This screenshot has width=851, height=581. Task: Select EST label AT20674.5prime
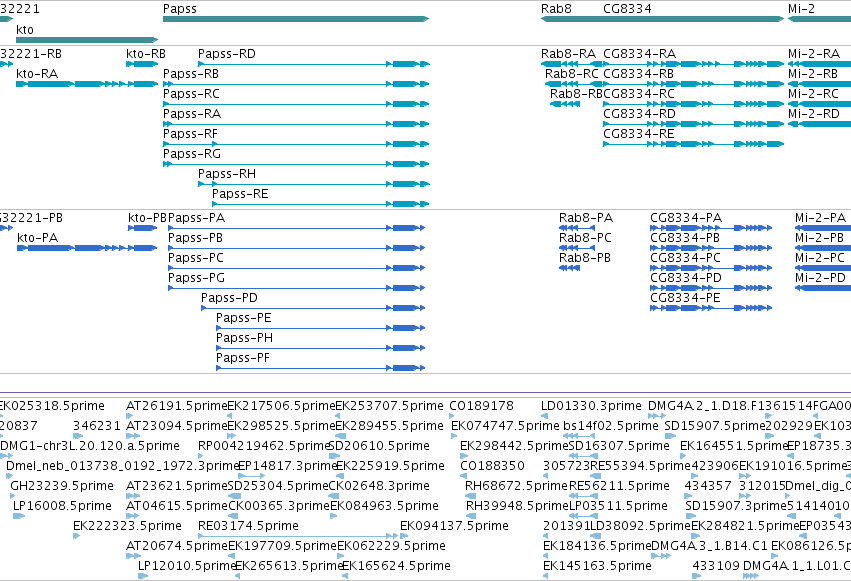point(177,547)
